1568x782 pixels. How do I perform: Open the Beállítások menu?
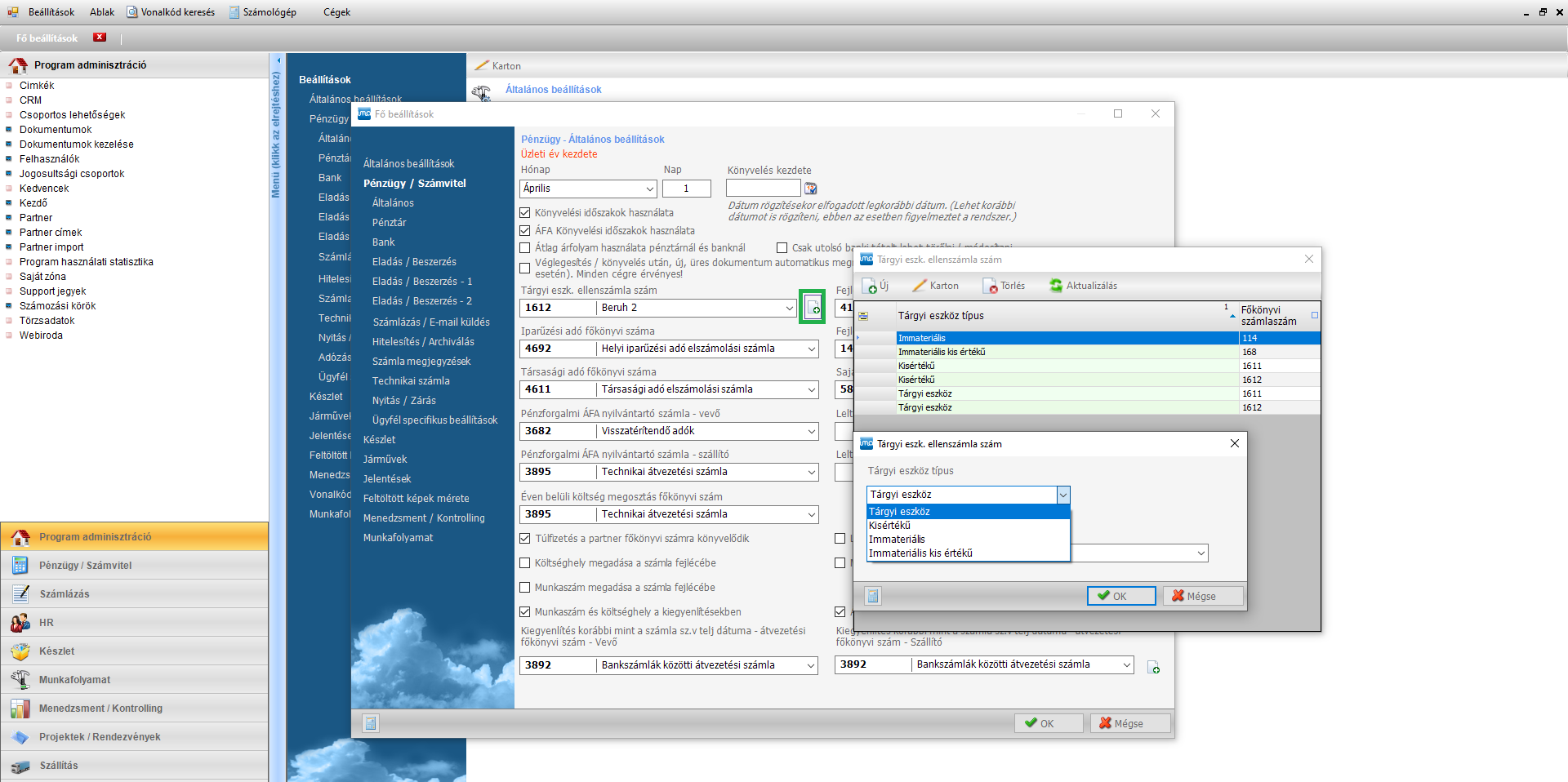51,12
